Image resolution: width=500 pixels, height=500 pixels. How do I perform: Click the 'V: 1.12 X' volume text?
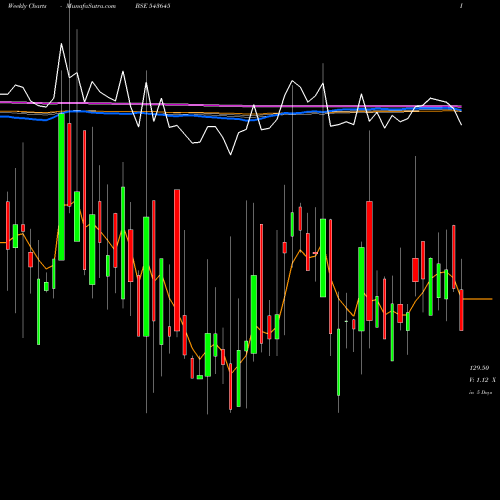pos(482,380)
